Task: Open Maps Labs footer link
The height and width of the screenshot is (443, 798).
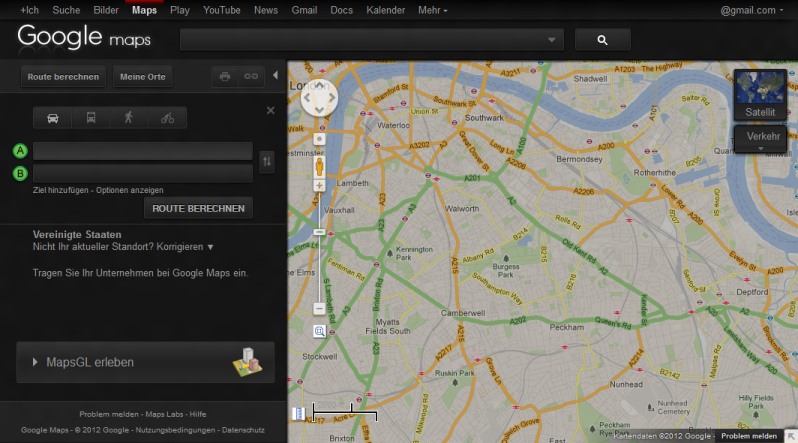Action: (164, 414)
